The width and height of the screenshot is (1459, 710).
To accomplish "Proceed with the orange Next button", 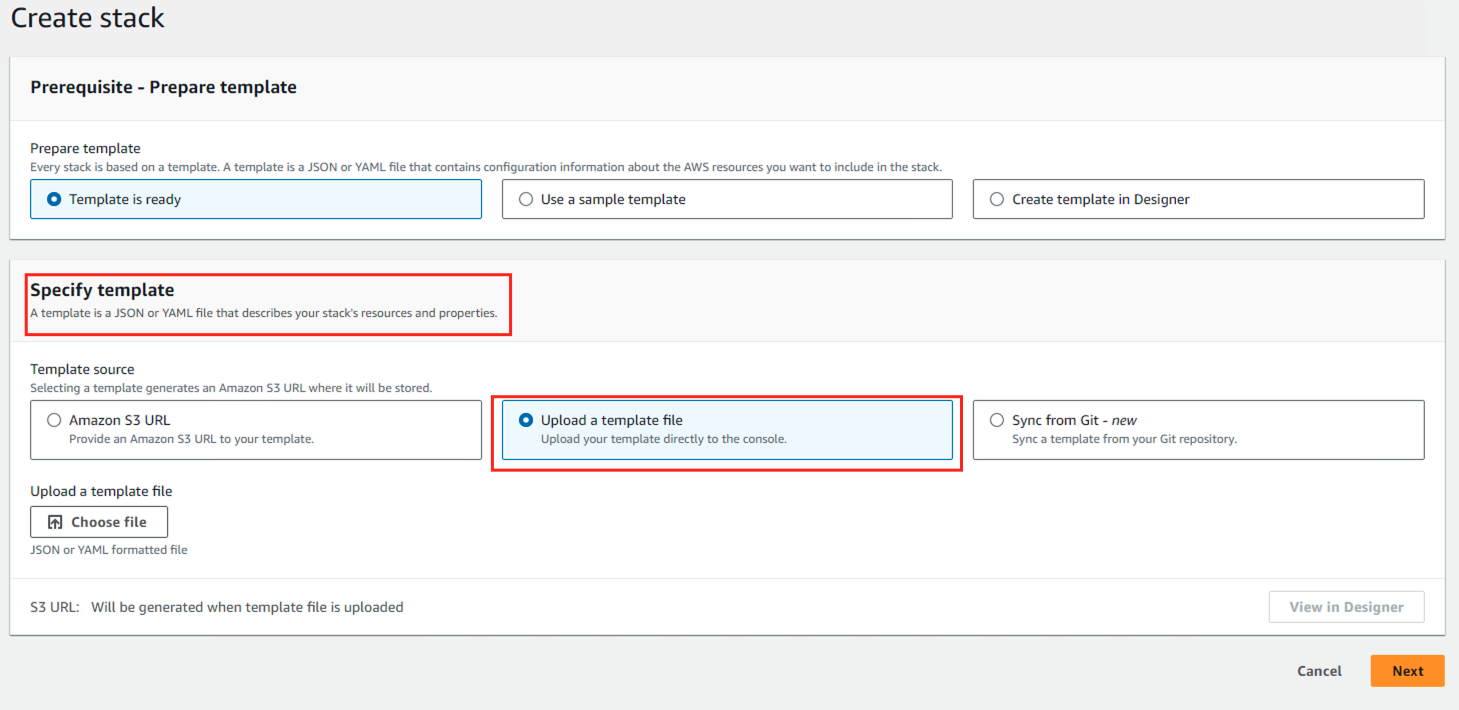I will (x=1407, y=671).
